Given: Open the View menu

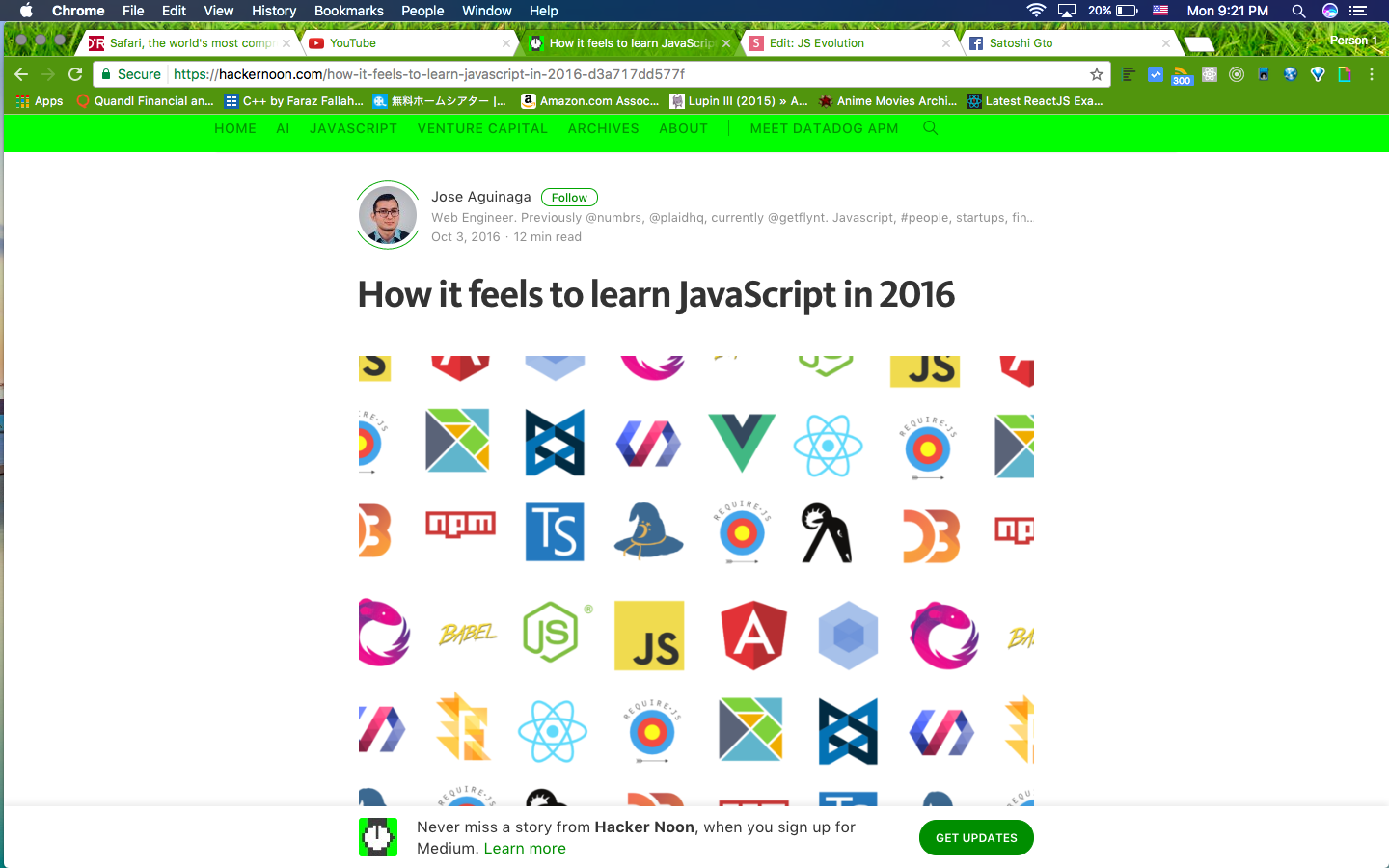Looking at the screenshot, I should tap(219, 11).
